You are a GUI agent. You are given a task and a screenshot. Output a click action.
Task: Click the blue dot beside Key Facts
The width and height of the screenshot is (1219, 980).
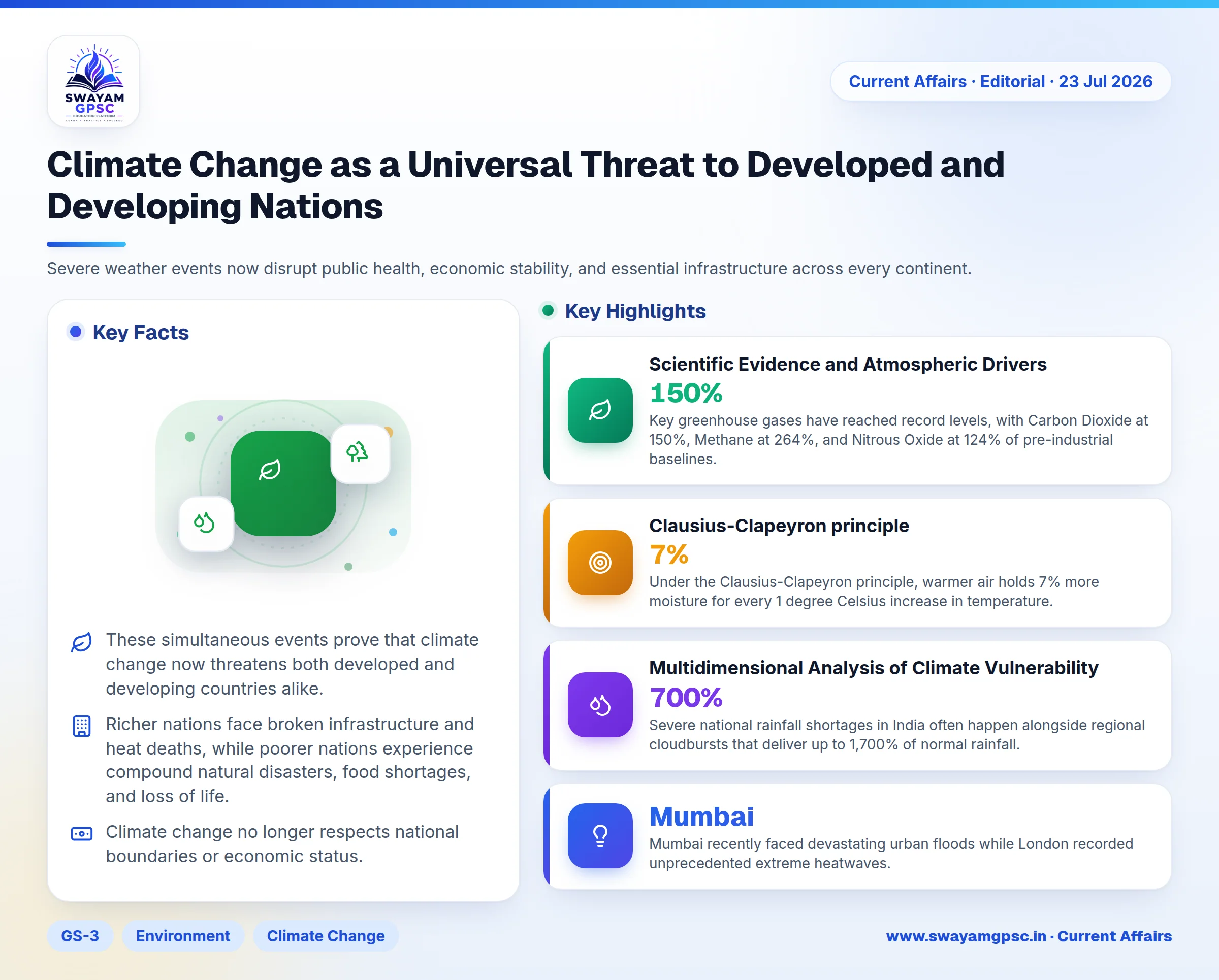point(76,332)
